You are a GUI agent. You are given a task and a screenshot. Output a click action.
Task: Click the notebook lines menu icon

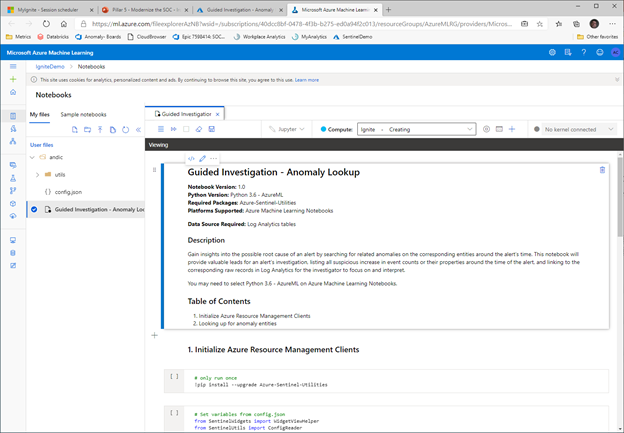coord(161,129)
